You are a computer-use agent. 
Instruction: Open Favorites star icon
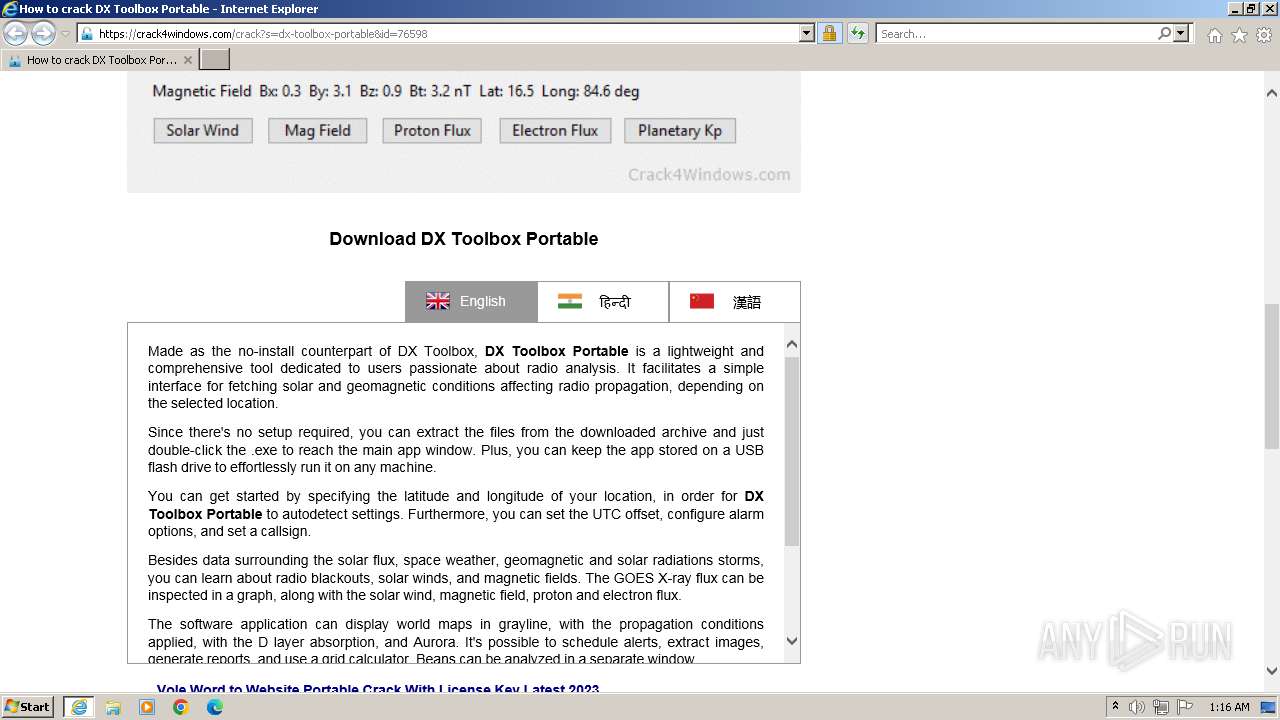click(x=1239, y=35)
